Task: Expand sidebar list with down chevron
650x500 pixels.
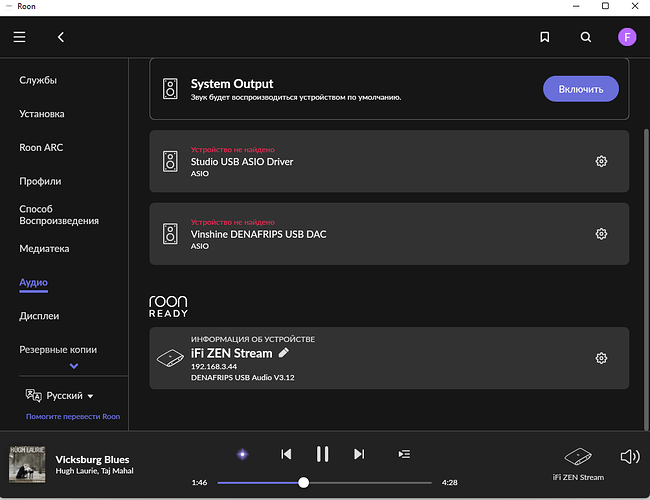Action: tap(74, 366)
